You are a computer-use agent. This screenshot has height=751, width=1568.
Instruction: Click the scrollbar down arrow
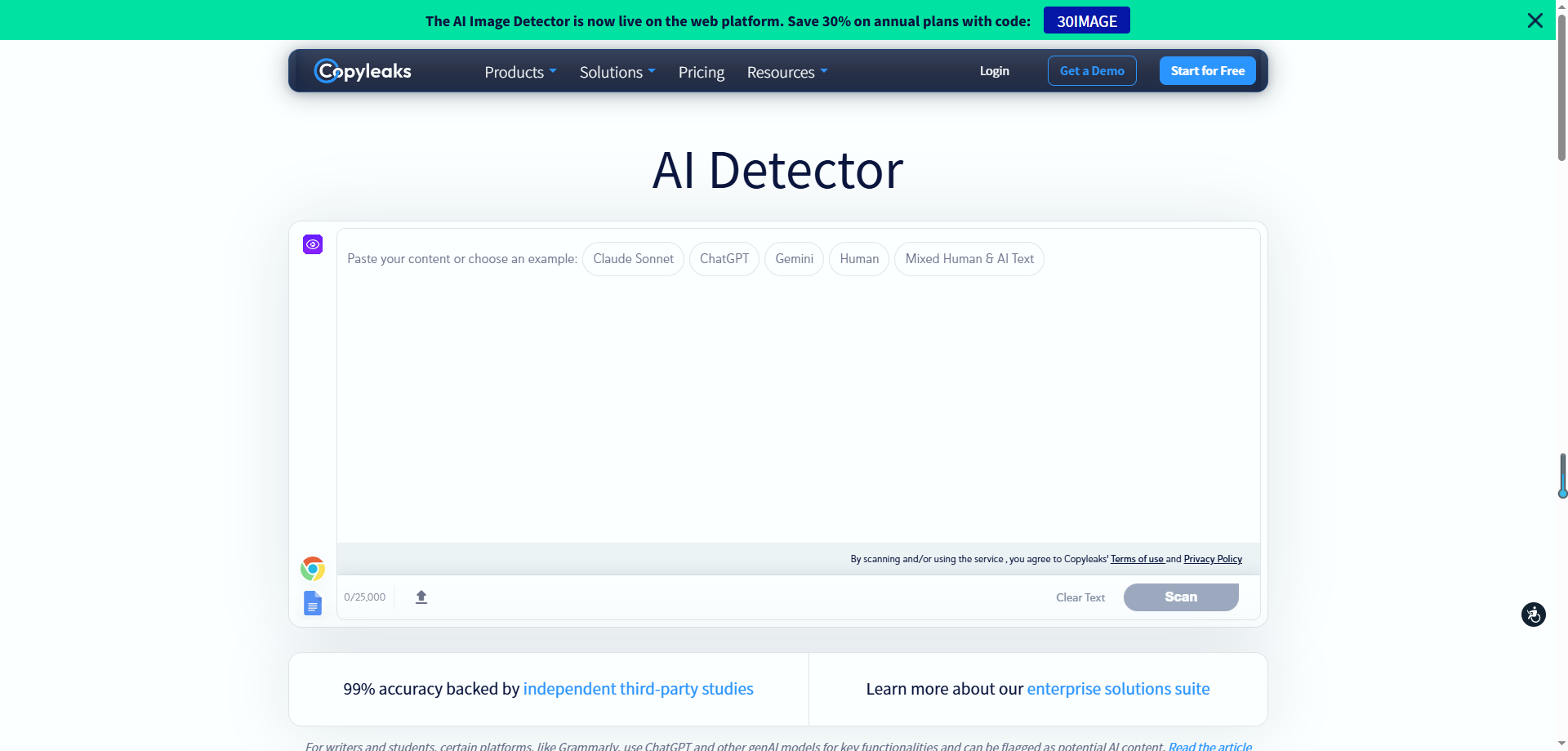1561,744
